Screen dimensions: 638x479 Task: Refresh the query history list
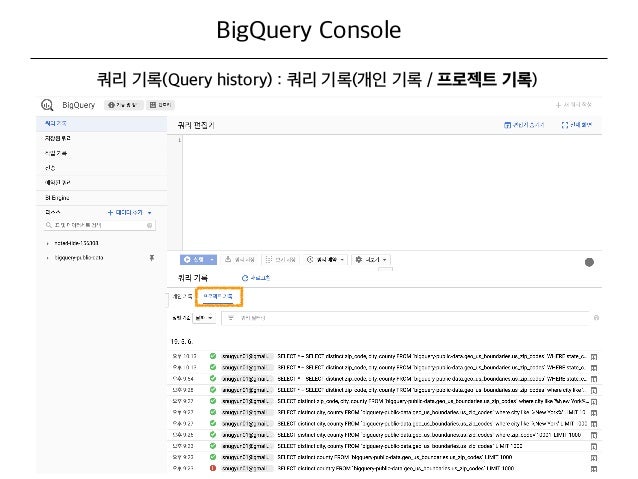click(x=256, y=278)
